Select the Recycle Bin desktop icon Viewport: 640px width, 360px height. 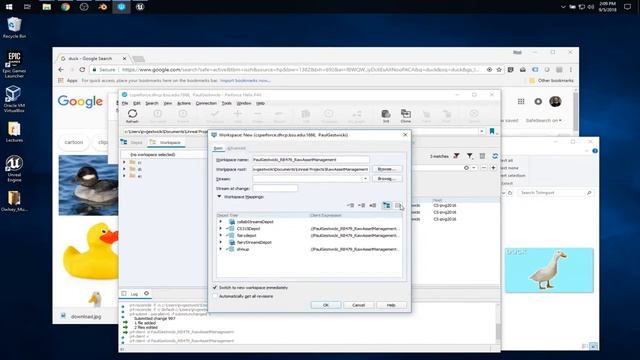pos(14,27)
